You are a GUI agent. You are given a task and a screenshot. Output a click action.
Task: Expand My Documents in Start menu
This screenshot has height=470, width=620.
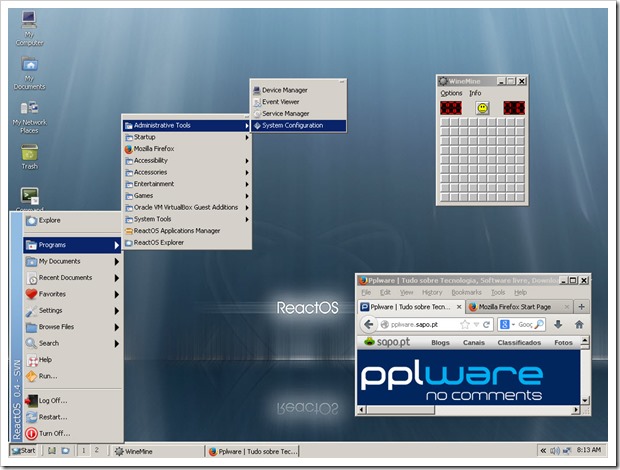coord(73,261)
